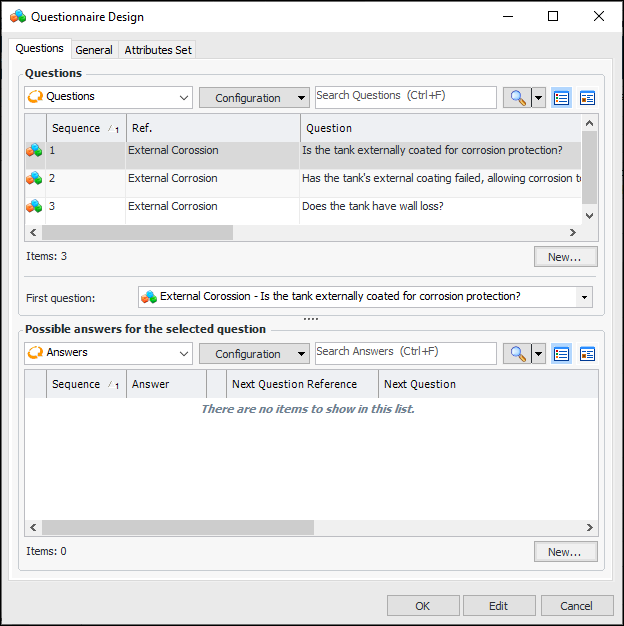This screenshot has width=624, height=626.
Task: Click the icon of question row 3
Action: tap(35, 207)
